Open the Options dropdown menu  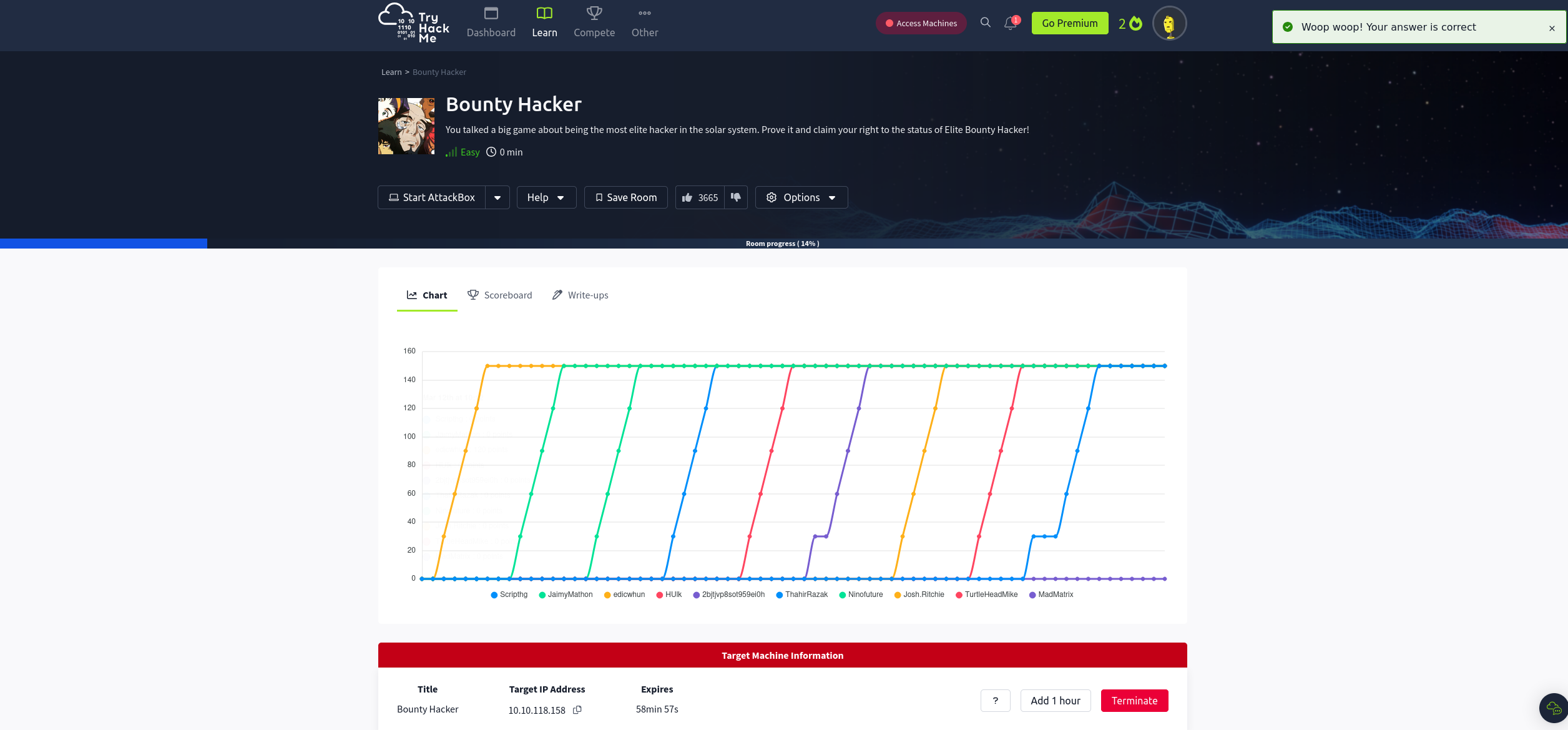(801, 197)
